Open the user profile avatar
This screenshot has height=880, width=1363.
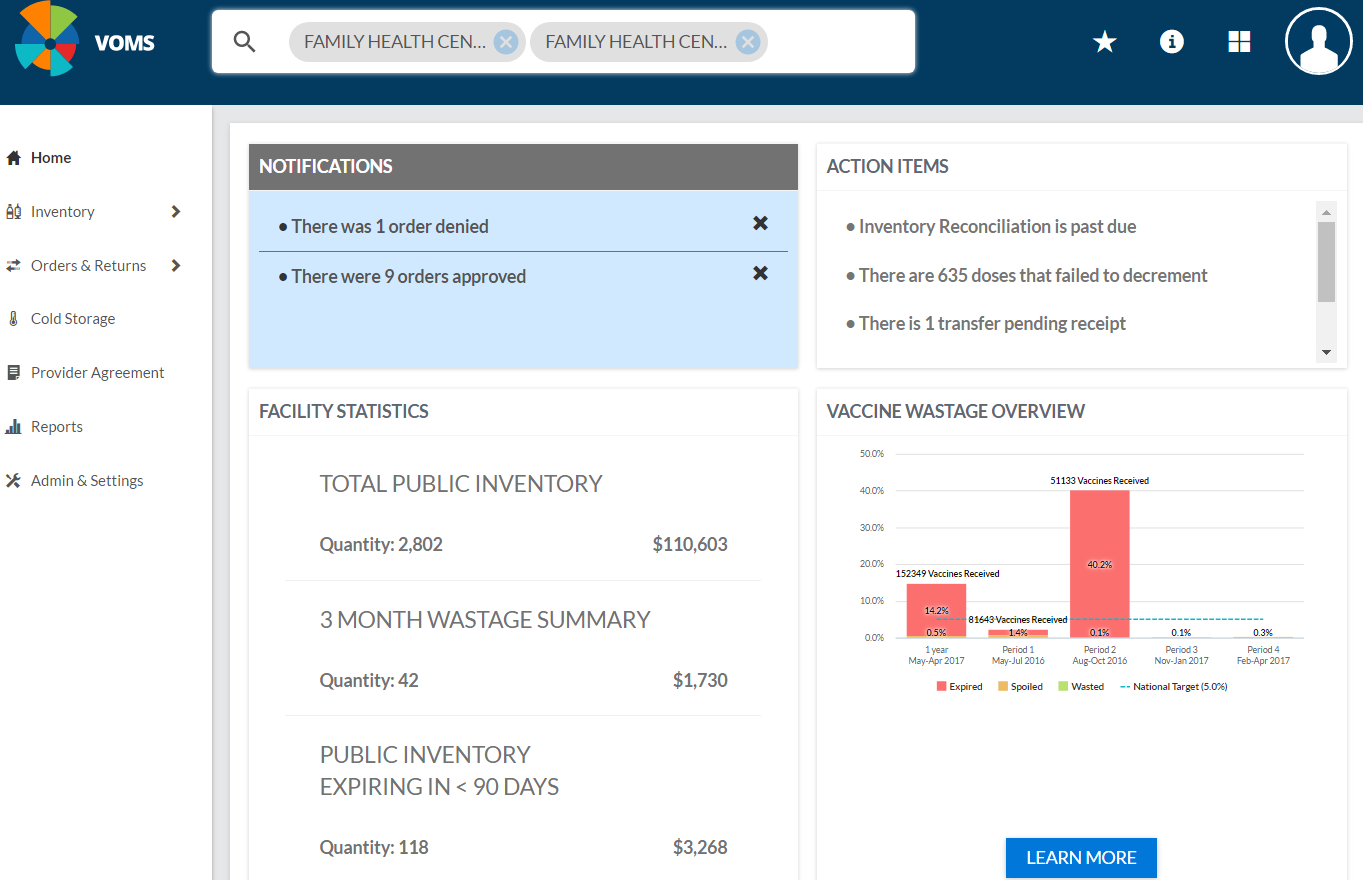click(x=1318, y=41)
